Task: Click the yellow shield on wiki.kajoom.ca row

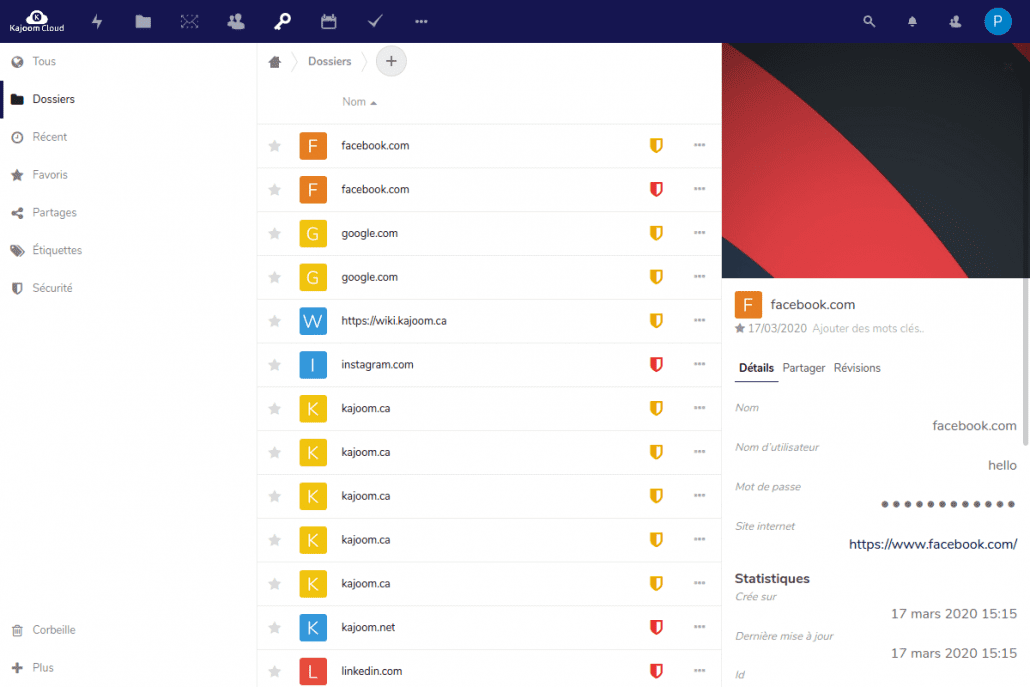Action: point(656,321)
